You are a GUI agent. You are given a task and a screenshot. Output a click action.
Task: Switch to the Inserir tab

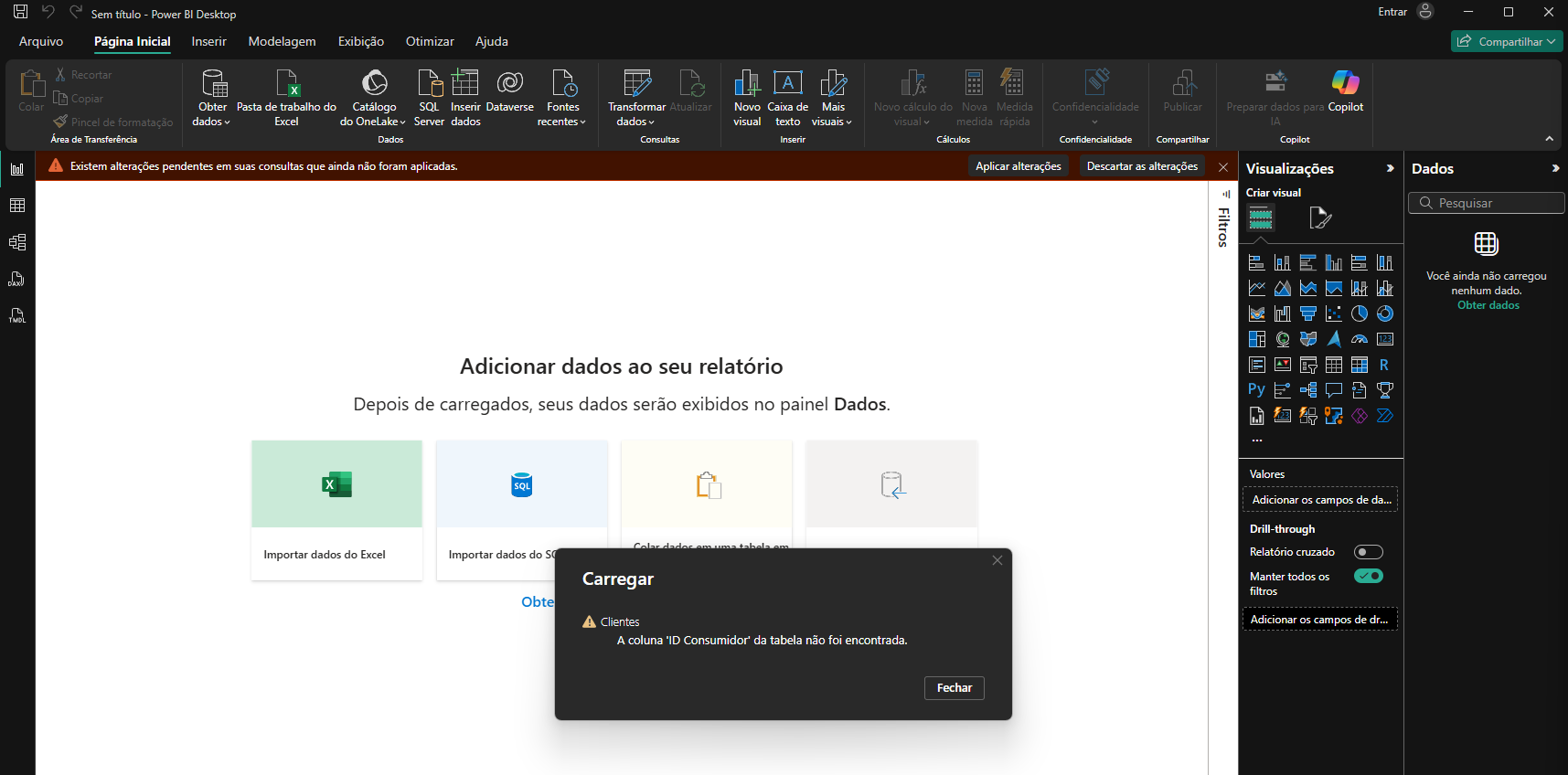coord(209,41)
